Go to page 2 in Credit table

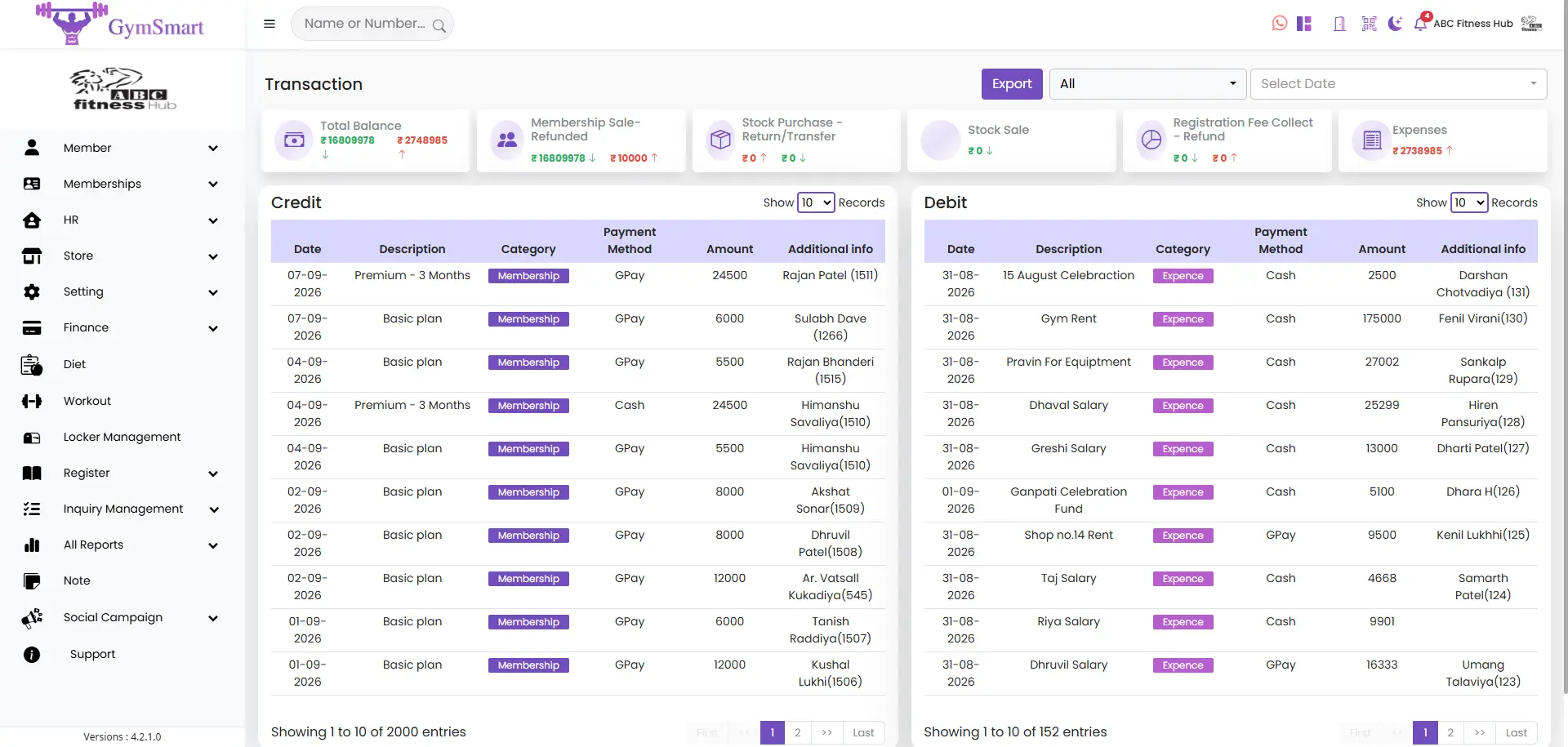(x=798, y=732)
